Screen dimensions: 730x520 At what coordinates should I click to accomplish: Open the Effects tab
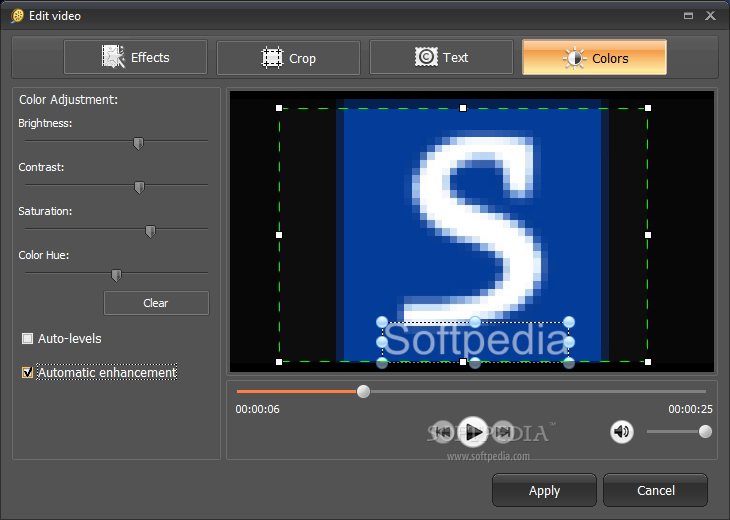click(x=135, y=57)
